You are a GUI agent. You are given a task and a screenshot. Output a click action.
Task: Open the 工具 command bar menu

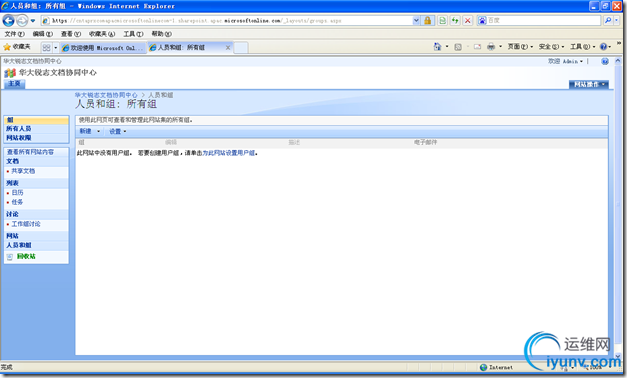coord(583,47)
